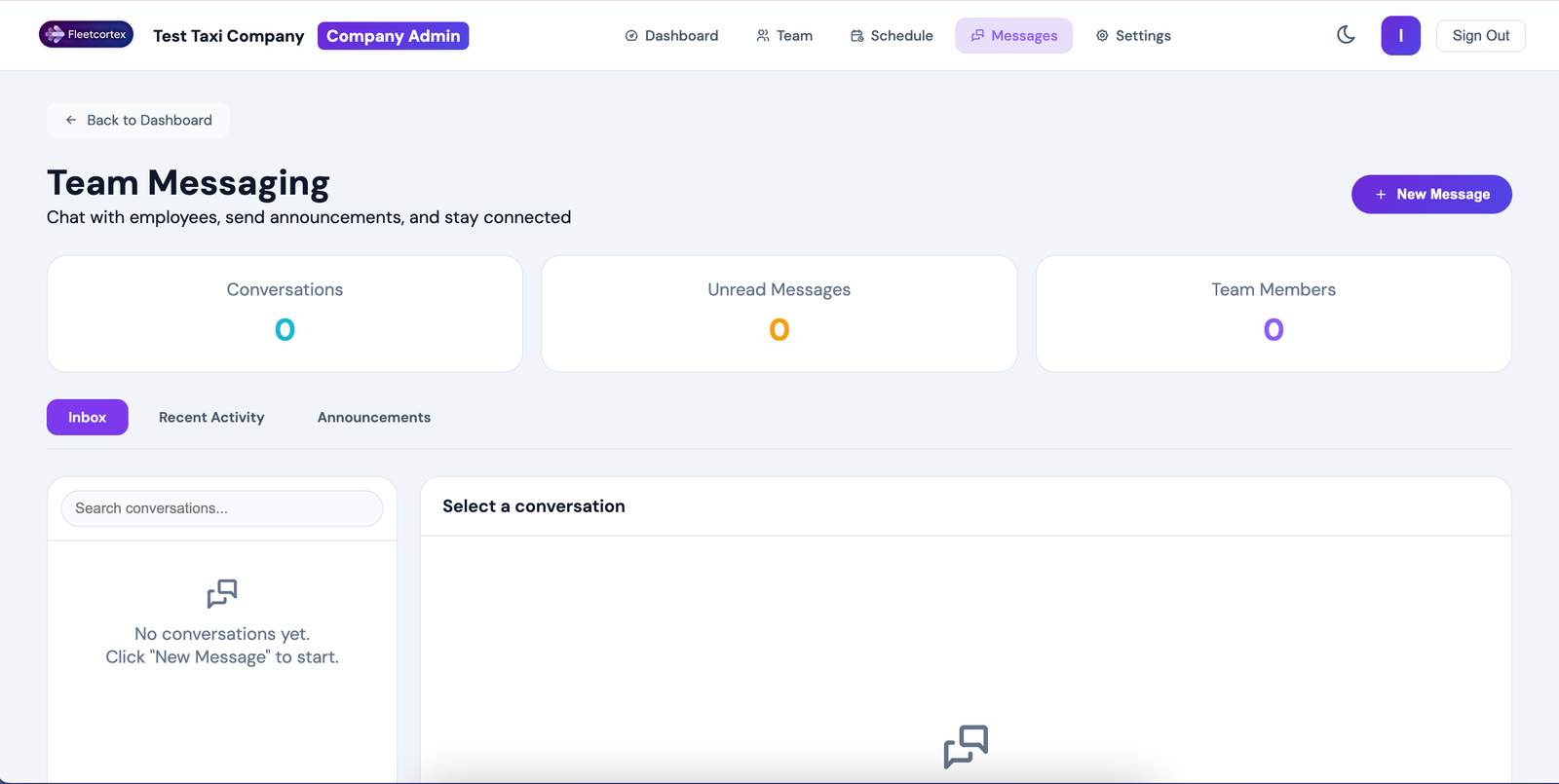
Task: Click Back to Dashboard button
Action: 138,120
